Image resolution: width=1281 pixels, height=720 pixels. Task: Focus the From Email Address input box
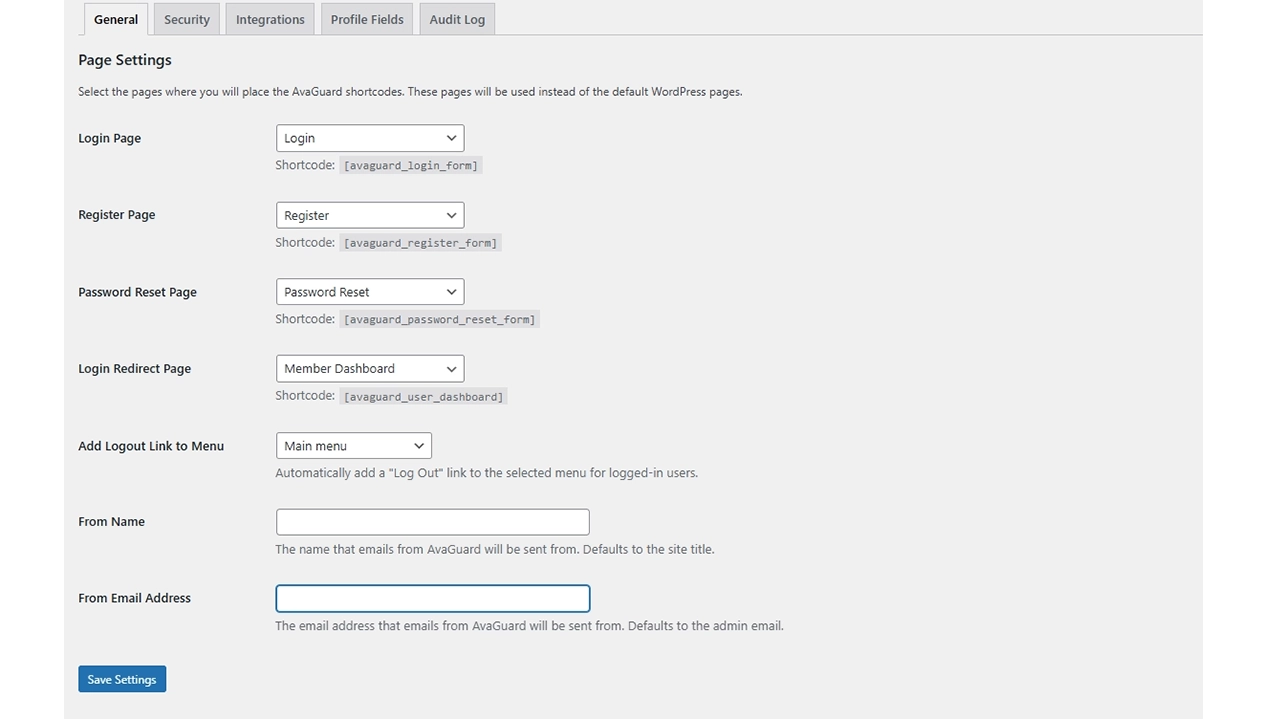[x=432, y=598]
